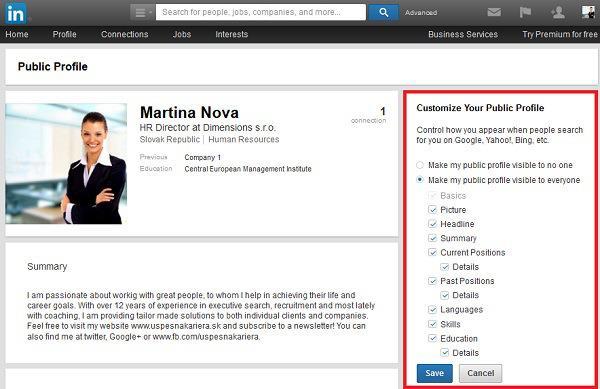Open the Jobs menu item

182,34
